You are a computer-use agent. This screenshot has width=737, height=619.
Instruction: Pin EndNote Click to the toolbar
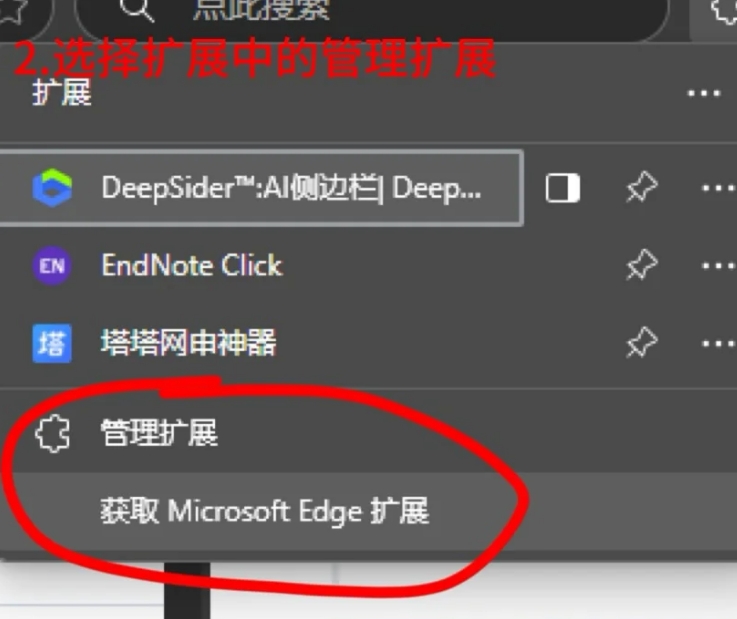tap(642, 265)
